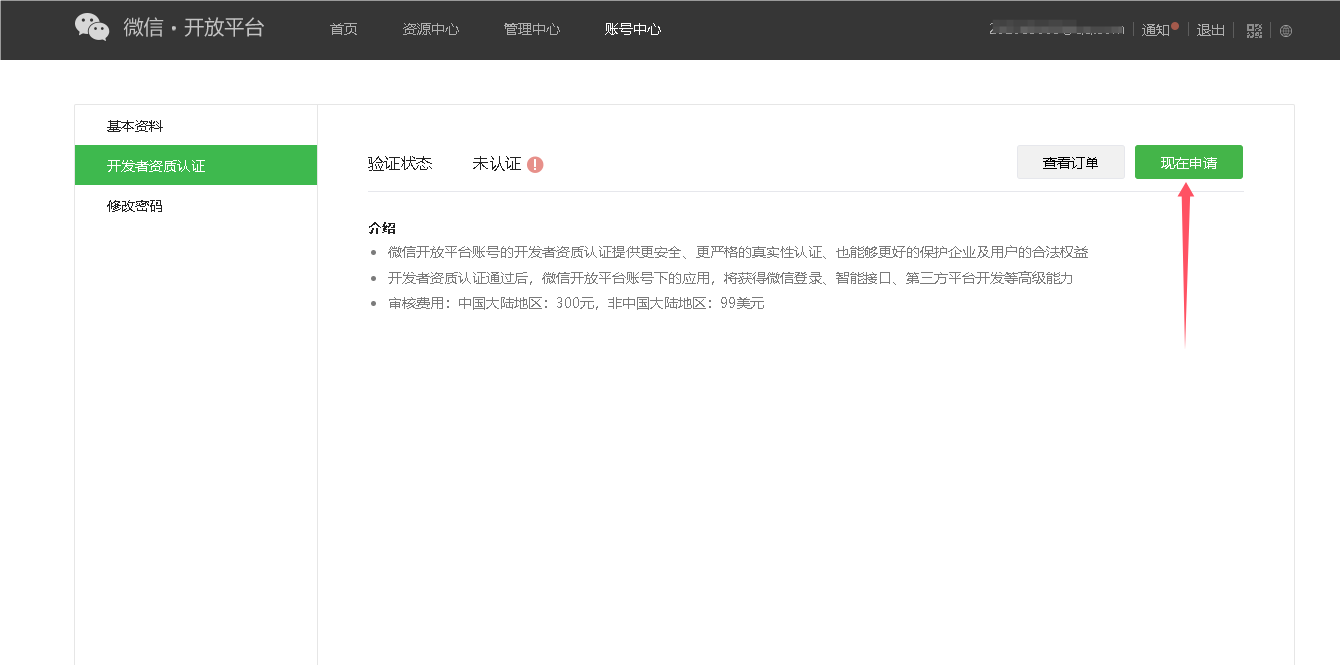Click the red warning icon beside 未认证
Viewport: 1340px width, 665px height.
[535, 164]
